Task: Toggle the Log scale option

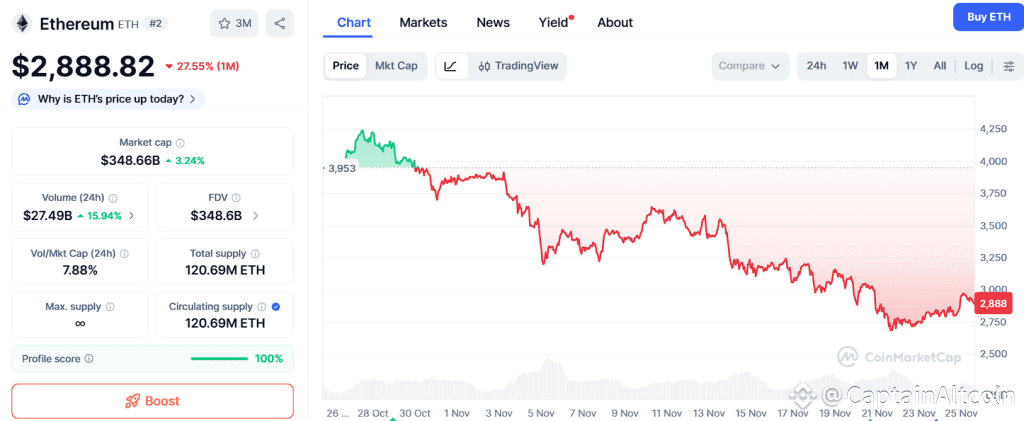Action: click(973, 66)
